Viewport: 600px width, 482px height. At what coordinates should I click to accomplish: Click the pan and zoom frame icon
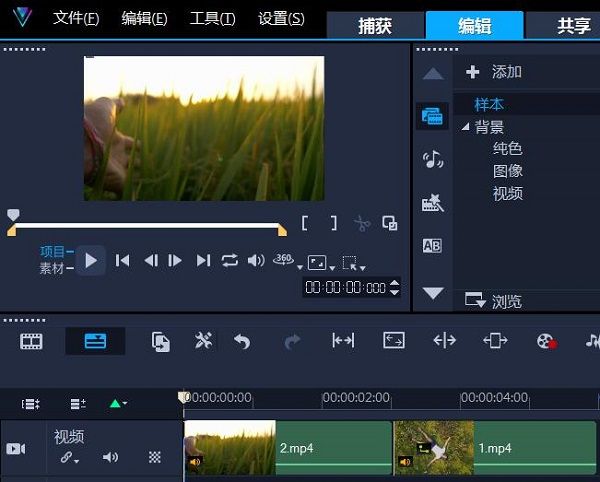click(x=394, y=340)
